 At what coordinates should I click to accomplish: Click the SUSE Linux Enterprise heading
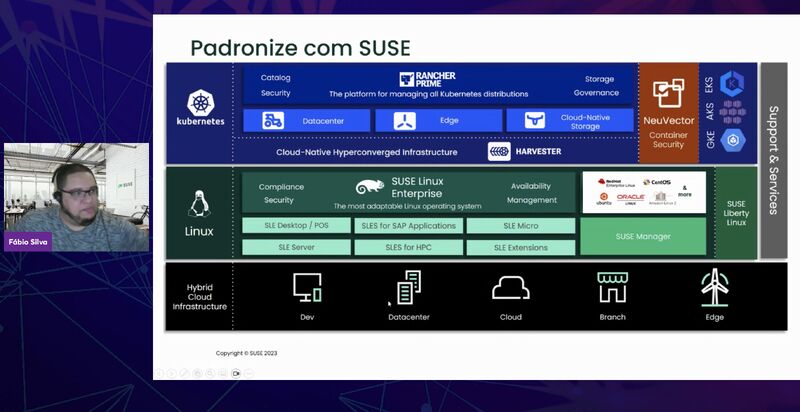click(x=417, y=187)
